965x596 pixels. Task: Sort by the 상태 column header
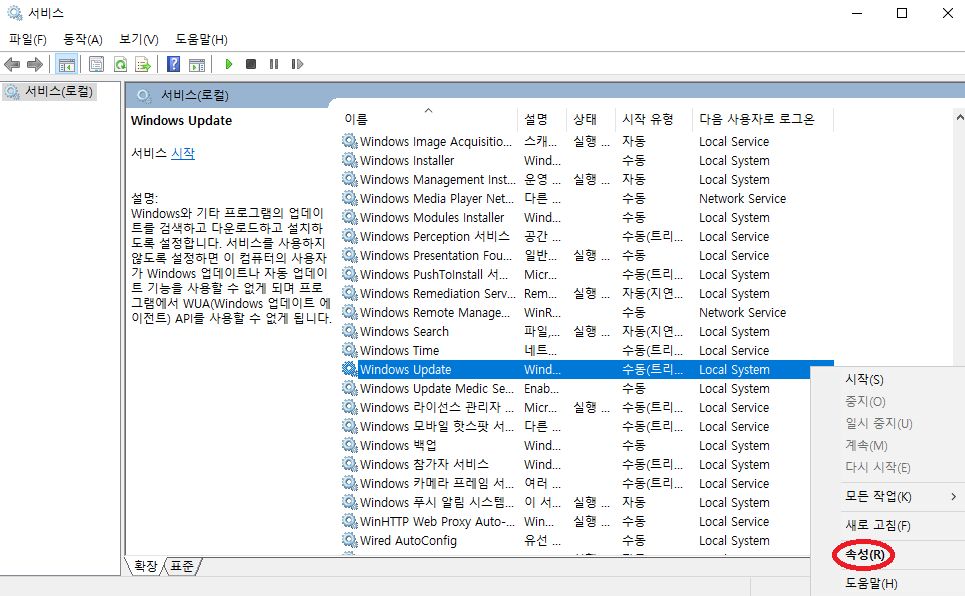(x=591, y=119)
